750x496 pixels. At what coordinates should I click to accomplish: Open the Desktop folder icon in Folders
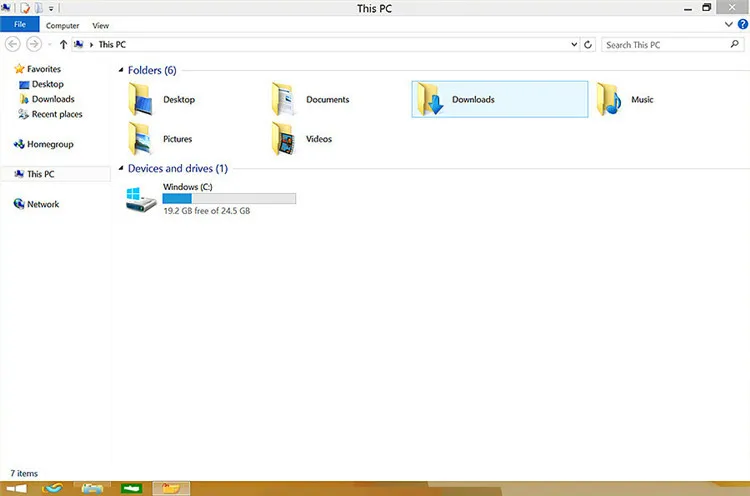(140, 99)
